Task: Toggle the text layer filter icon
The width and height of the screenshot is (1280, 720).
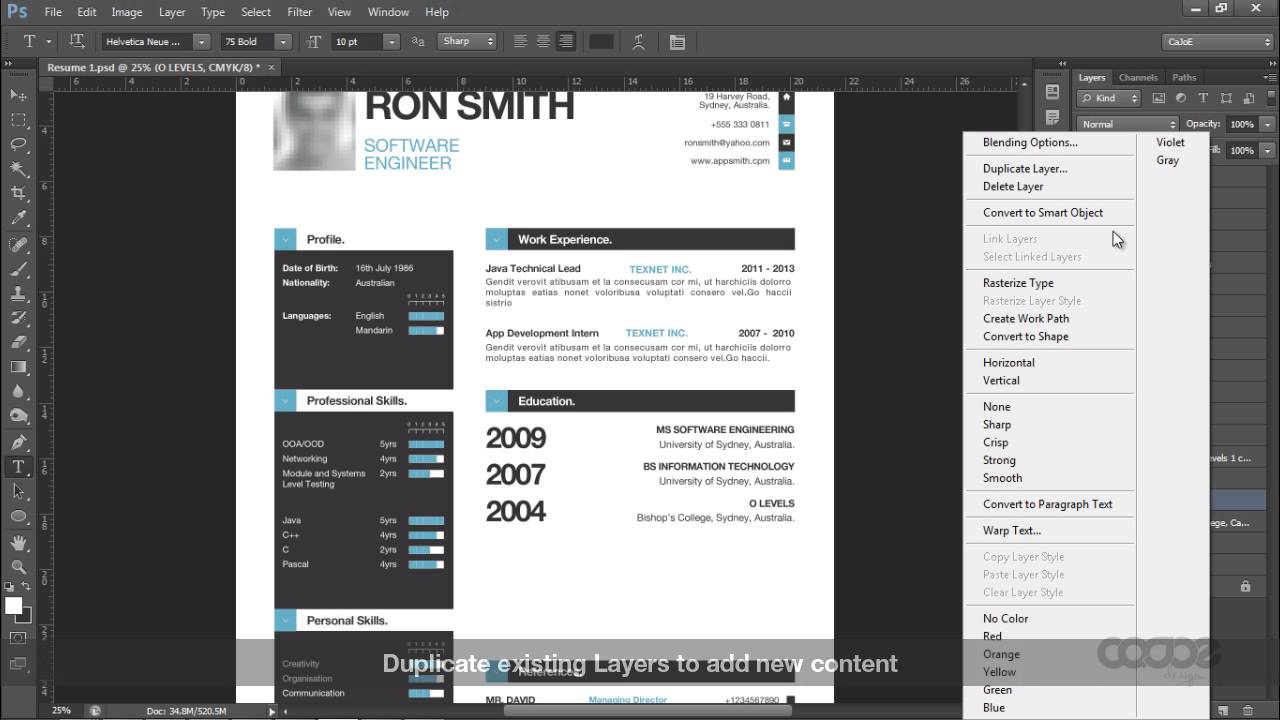Action: tap(1203, 98)
